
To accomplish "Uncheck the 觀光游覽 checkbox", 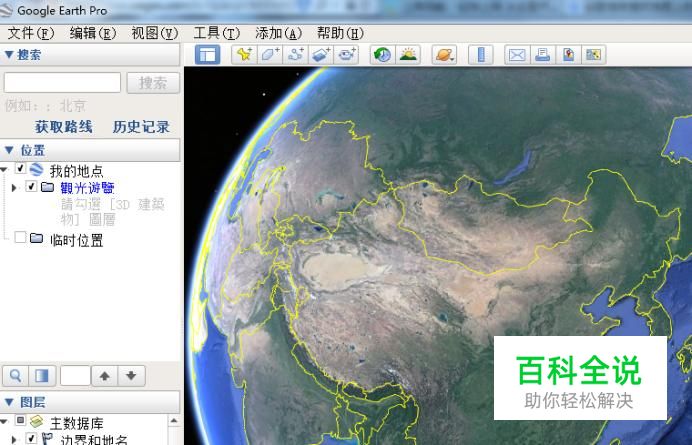I will 31,186.
